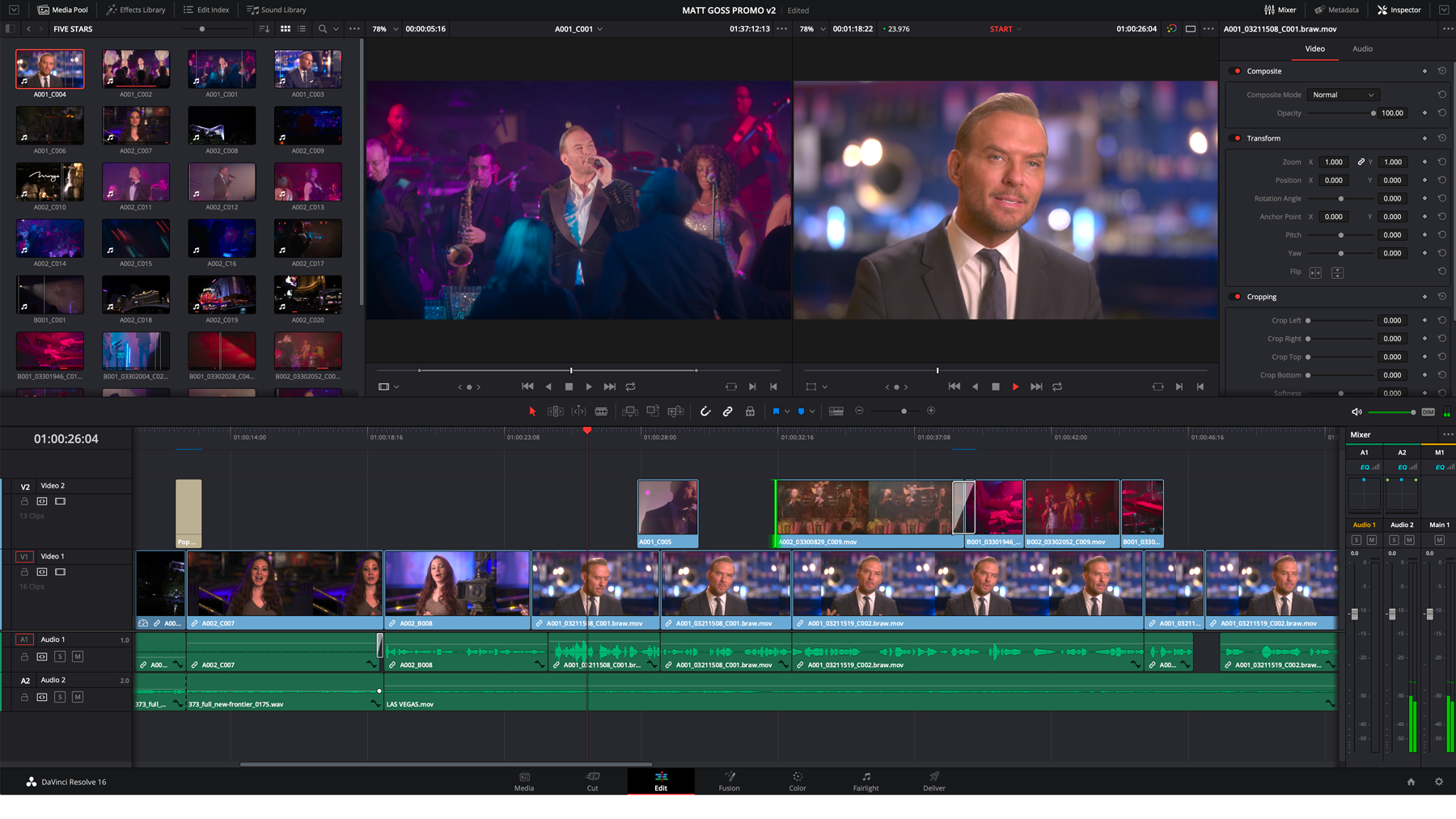Mute the Audio 1 track
The height and width of the screenshot is (819, 1456).
[x=78, y=656]
